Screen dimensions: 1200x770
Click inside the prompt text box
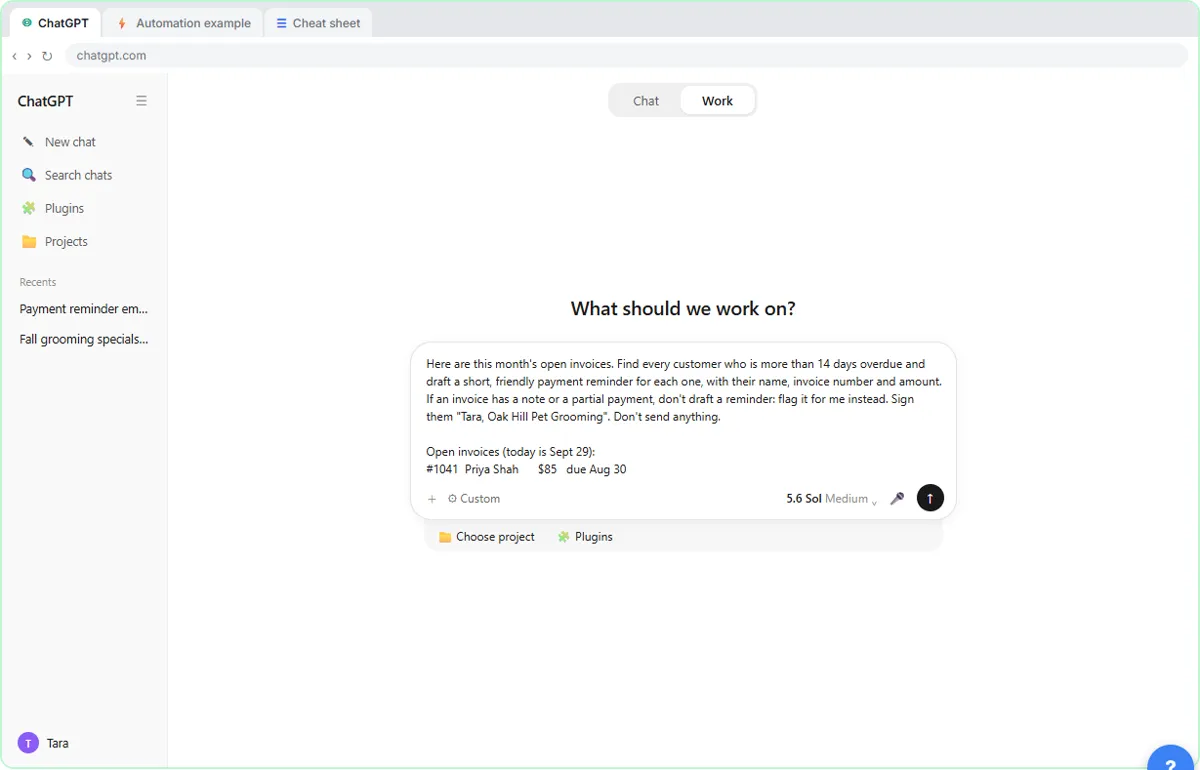tap(683, 416)
